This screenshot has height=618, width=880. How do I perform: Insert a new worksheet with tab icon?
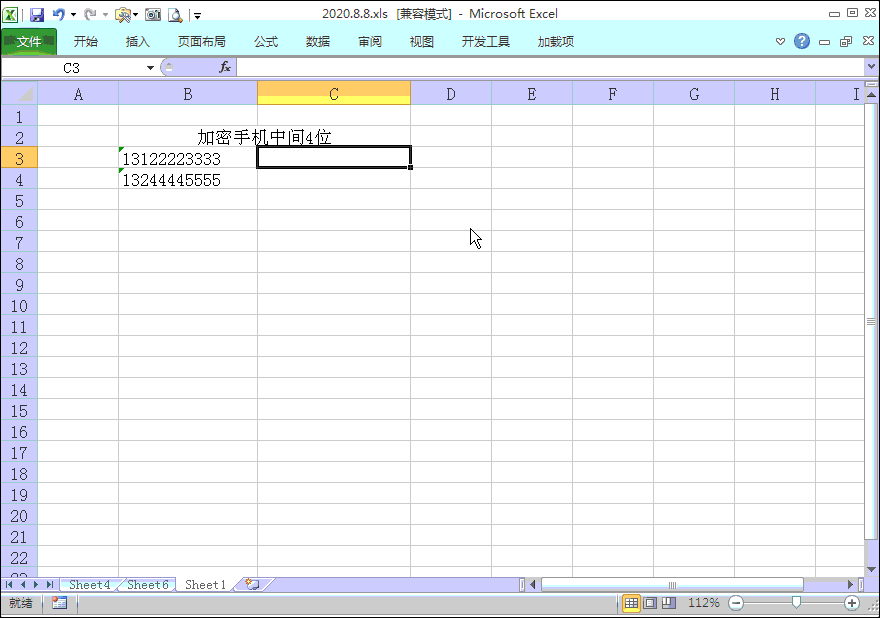[253, 584]
